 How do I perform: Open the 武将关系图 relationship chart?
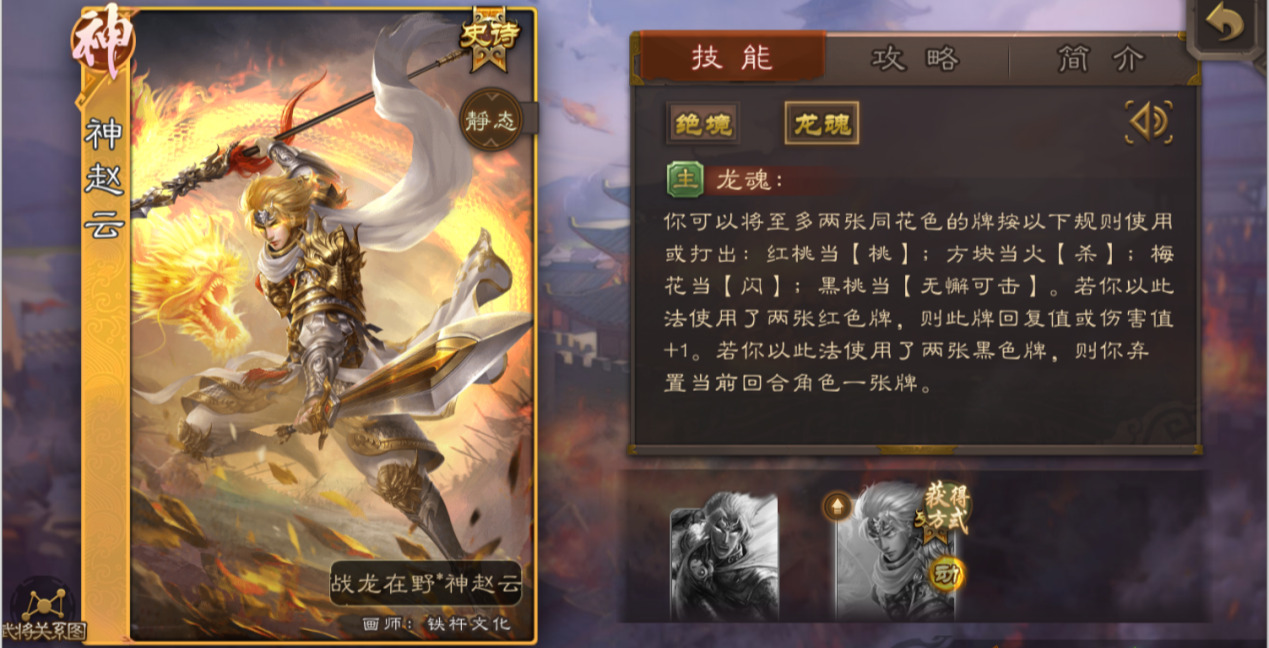coord(44,609)
